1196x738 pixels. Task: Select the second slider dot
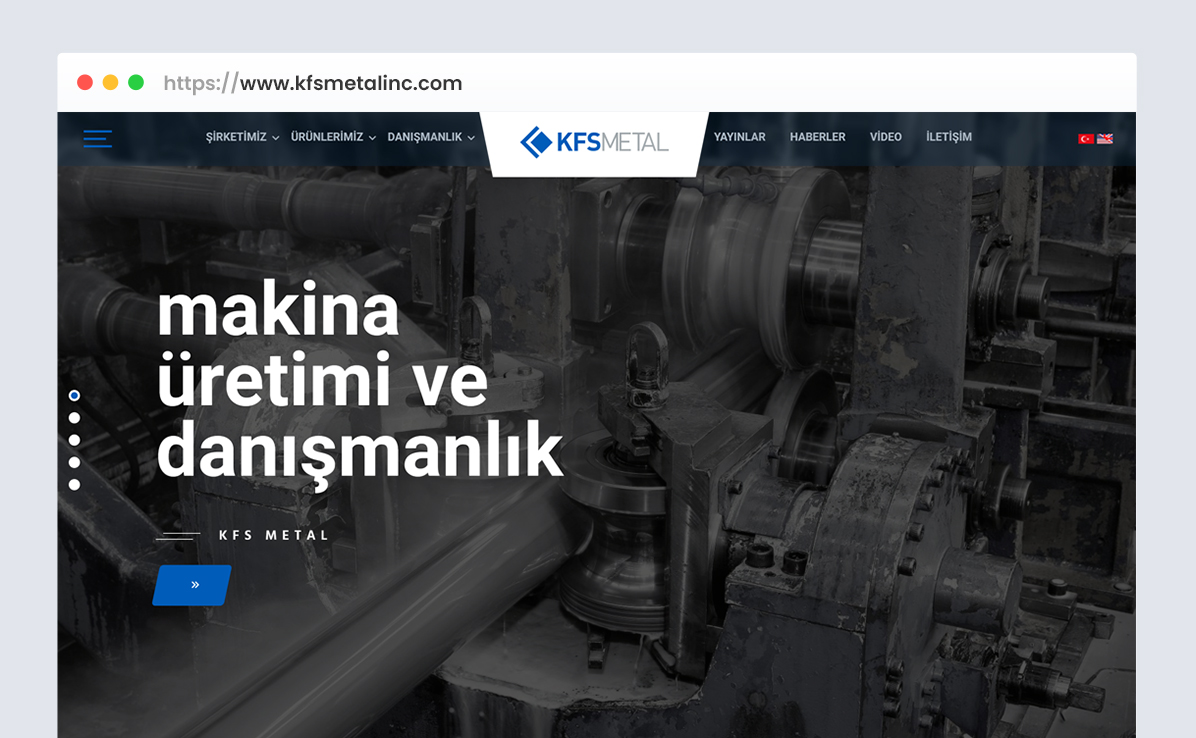tap(74, 418)
